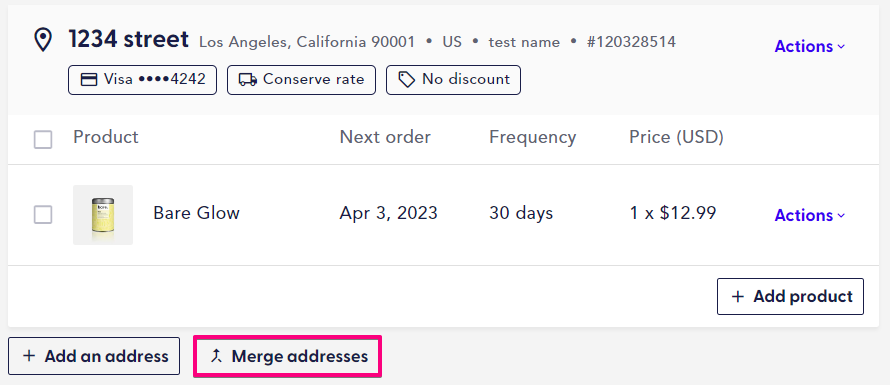
Task: Check the Bare Glow row checkbox
Action: 43,215
